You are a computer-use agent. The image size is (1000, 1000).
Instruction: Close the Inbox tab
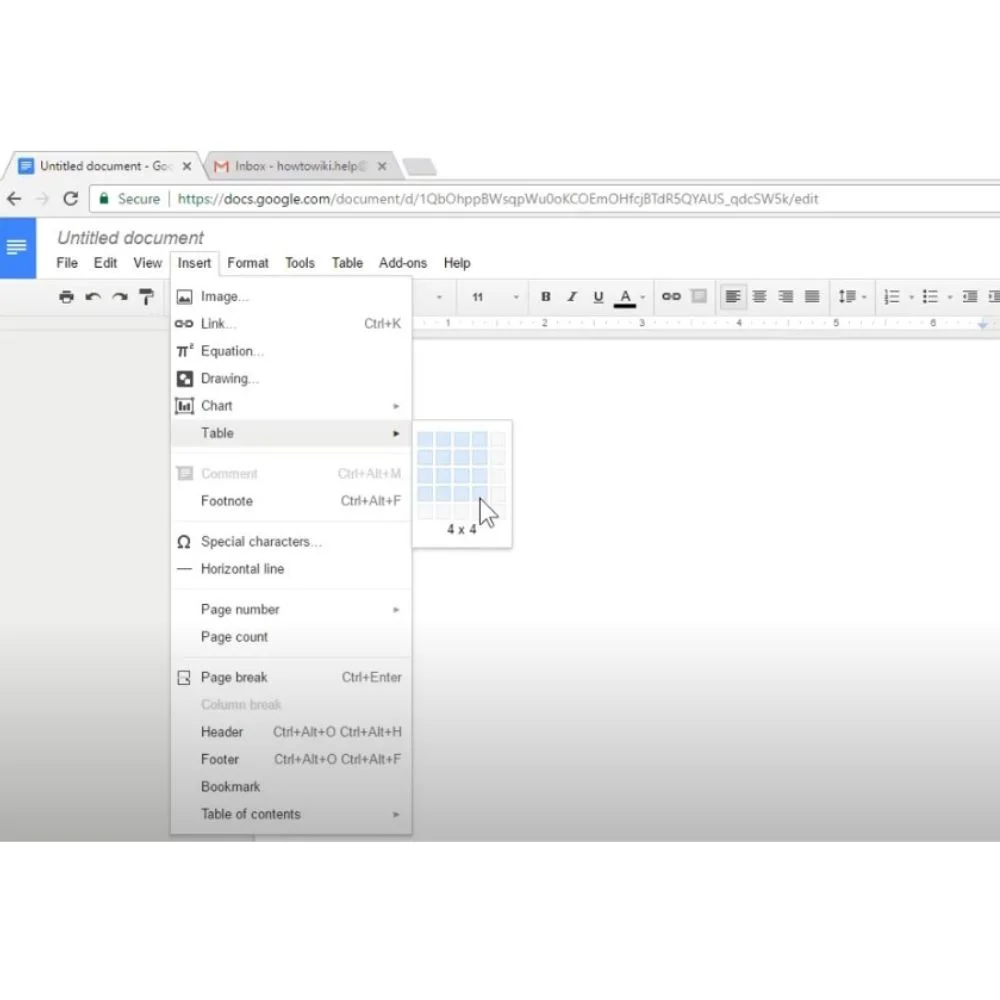coord(382,166)
